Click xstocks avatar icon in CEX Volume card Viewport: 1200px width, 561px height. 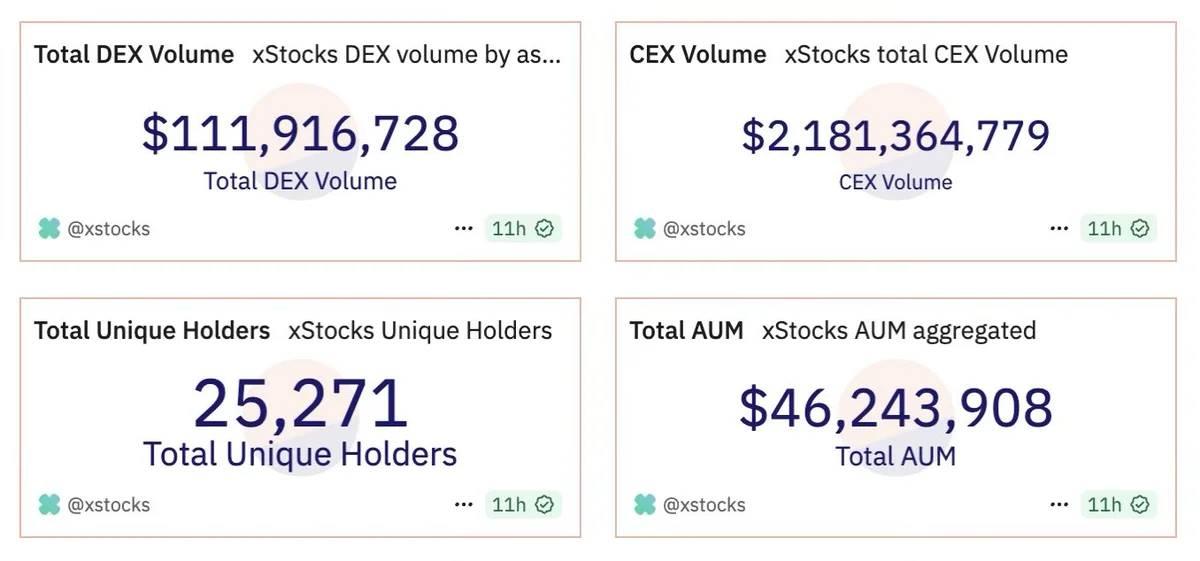point(645,229)
